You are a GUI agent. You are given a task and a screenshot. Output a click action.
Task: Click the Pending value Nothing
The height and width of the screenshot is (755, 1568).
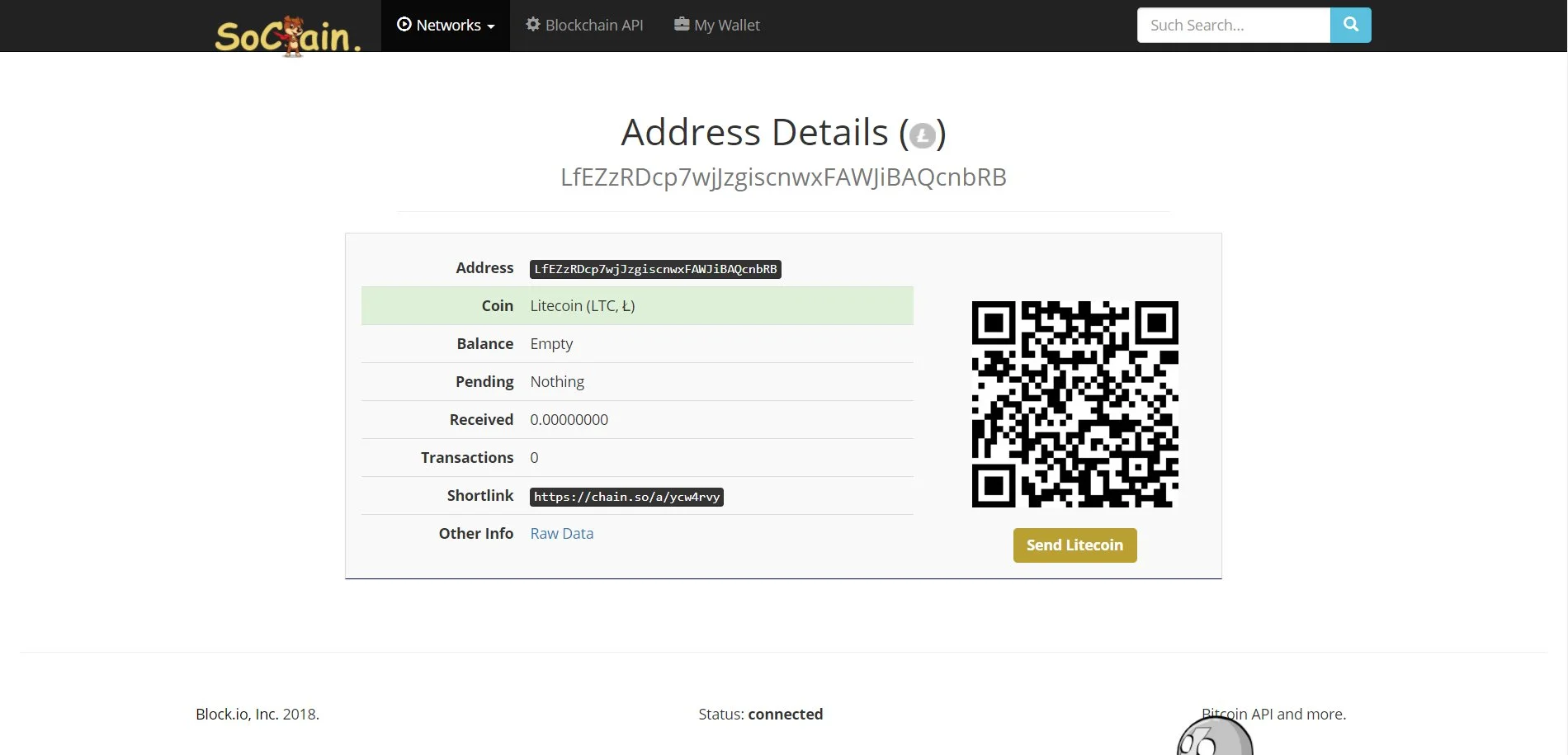(557, 382)
